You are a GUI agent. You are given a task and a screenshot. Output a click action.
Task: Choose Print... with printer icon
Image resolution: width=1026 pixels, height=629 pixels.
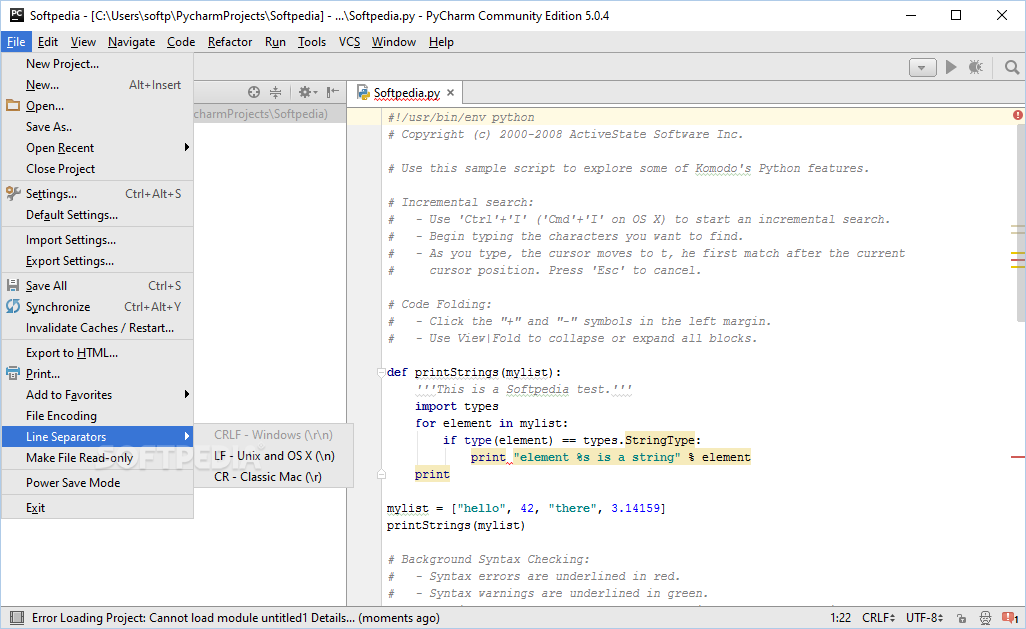coord(97,374)
